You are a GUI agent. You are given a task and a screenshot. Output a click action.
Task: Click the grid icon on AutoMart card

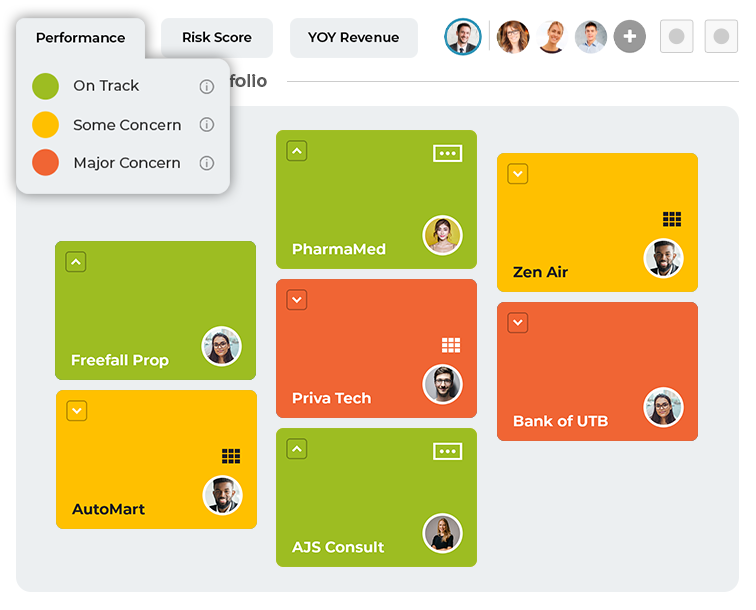(231, 456)
